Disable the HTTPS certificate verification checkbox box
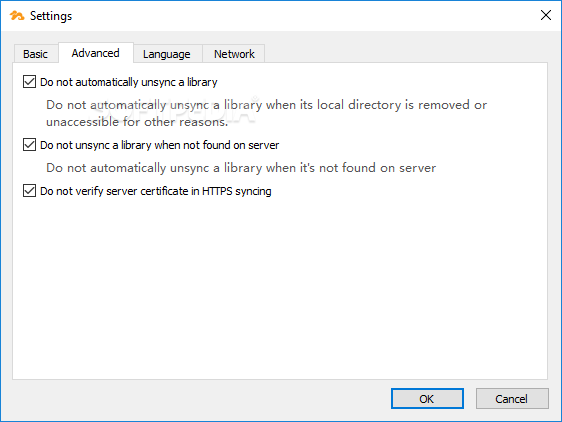The height and width of the screenshot is (422, 562). (29, 191)
